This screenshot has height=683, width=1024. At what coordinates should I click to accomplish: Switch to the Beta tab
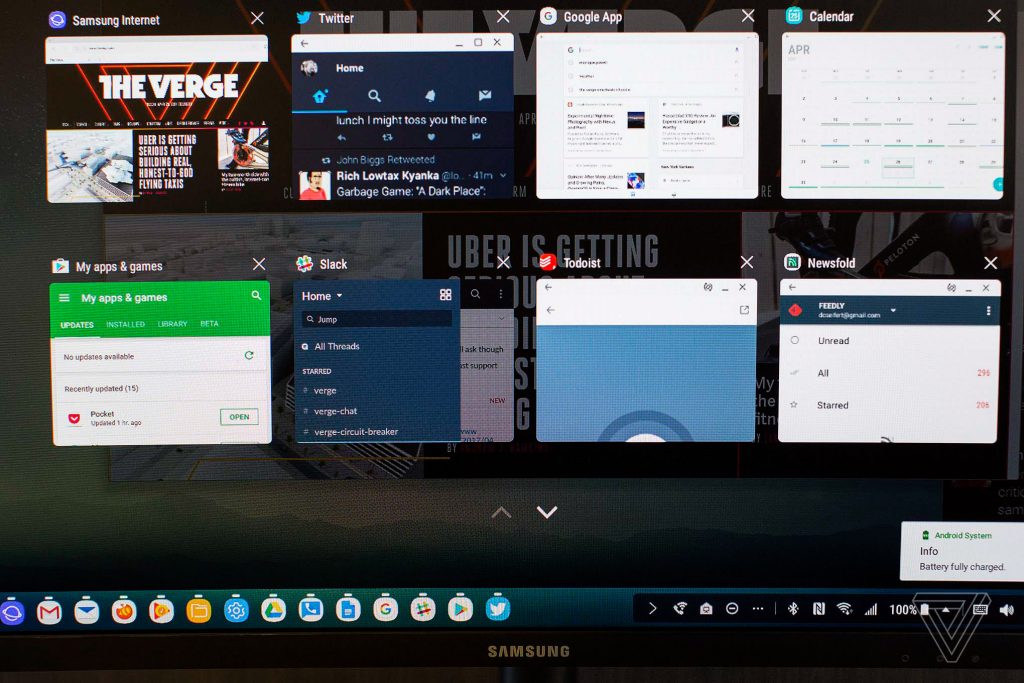point(209,323)
